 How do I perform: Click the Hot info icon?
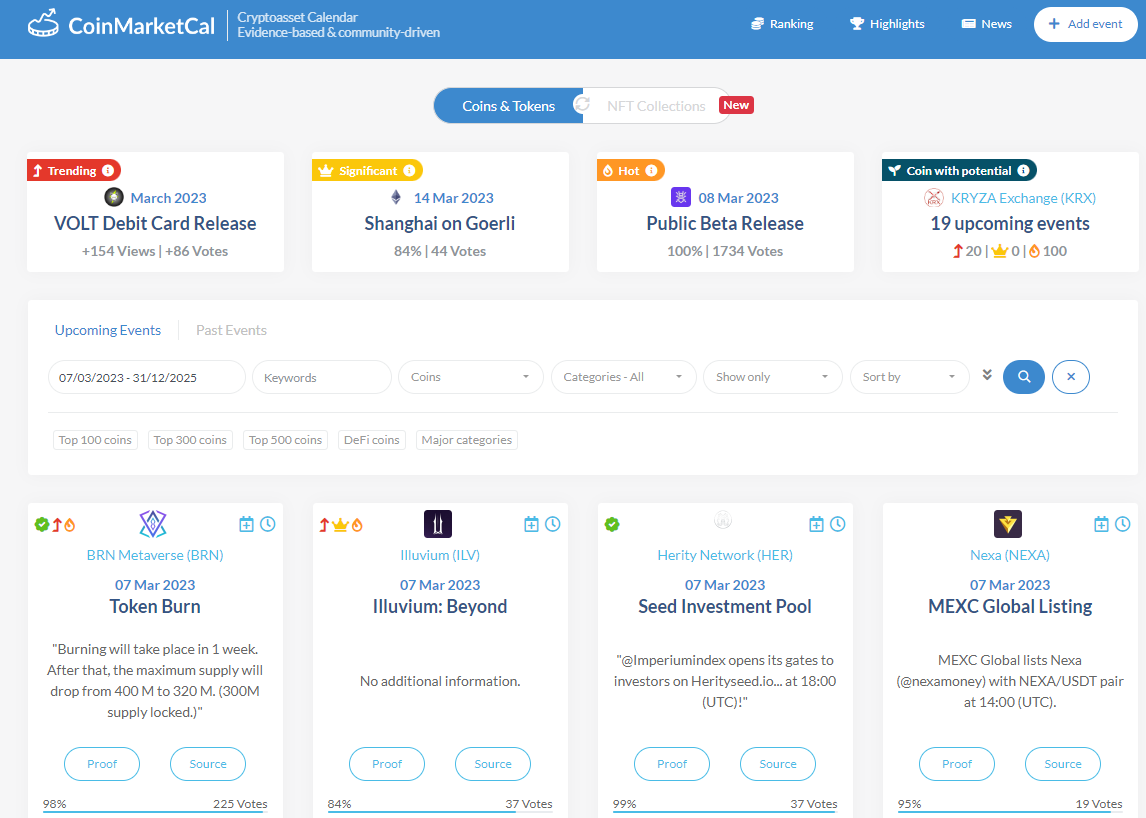pos(651,170)
